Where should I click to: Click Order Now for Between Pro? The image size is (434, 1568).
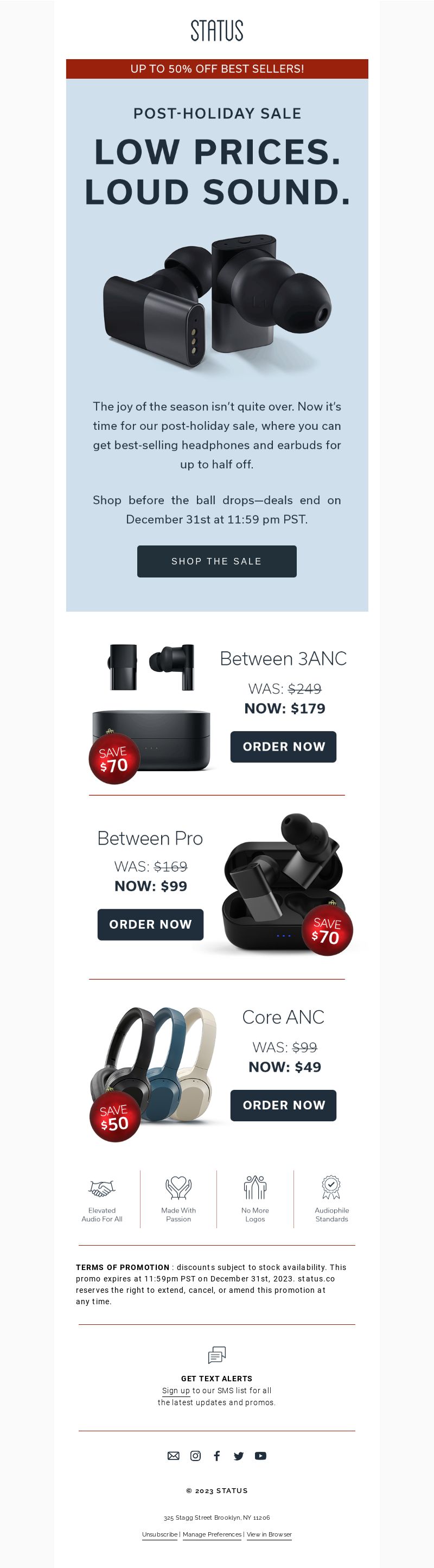[150, 925]
